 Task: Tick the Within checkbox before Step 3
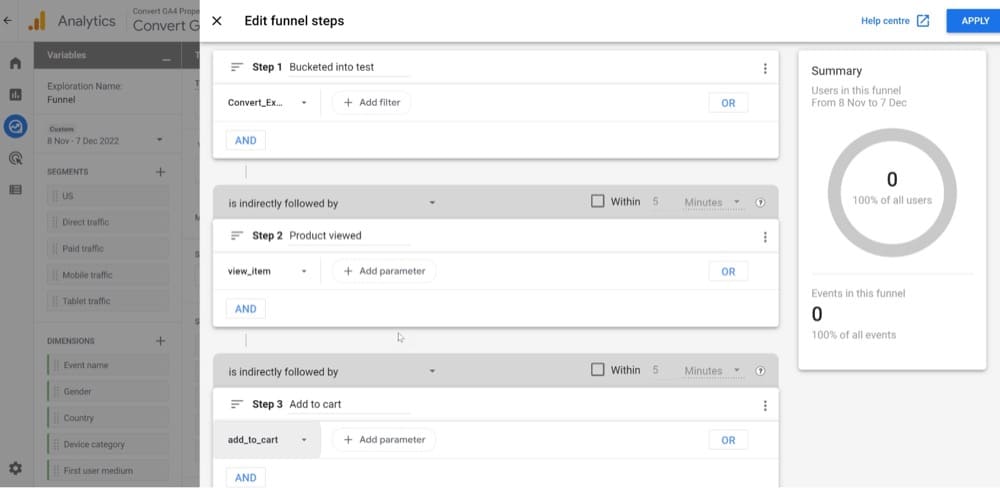(x=598, y=370)
